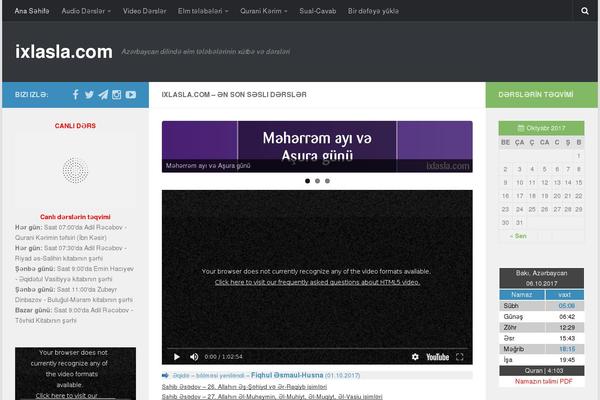Open the Telegram channel icon

[x=103, y=95]
